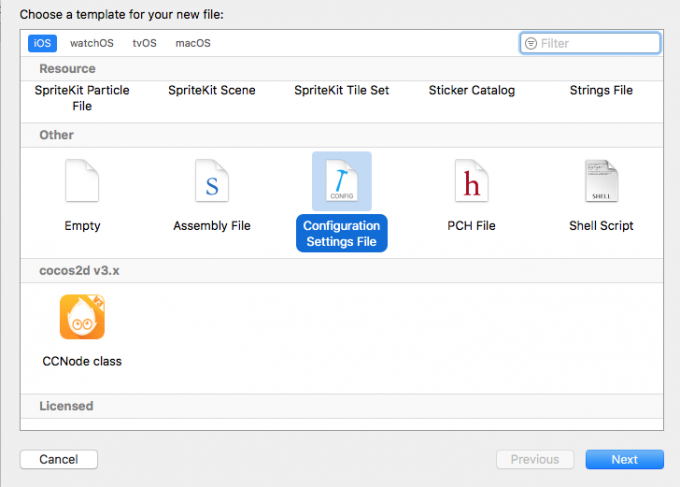Screen dimensions: 680x487
Task: Select the iOS platform tab
Action: (x=43, y=43)
